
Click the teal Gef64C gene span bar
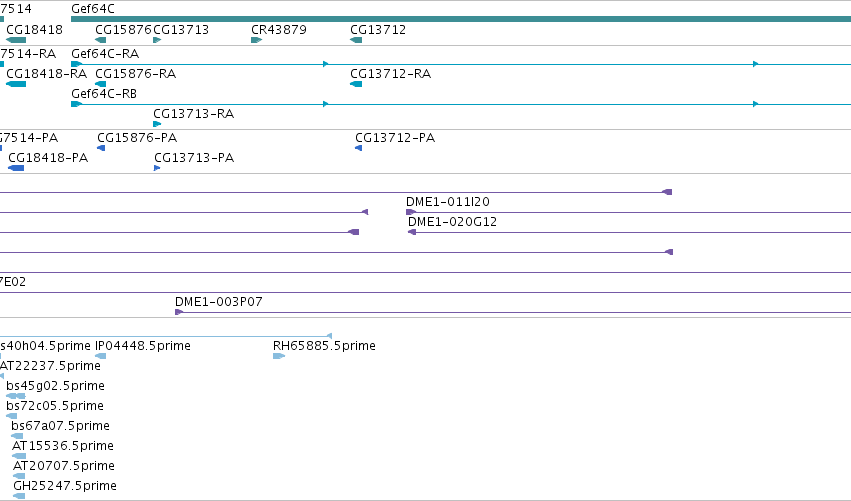(x=461, y=19)
